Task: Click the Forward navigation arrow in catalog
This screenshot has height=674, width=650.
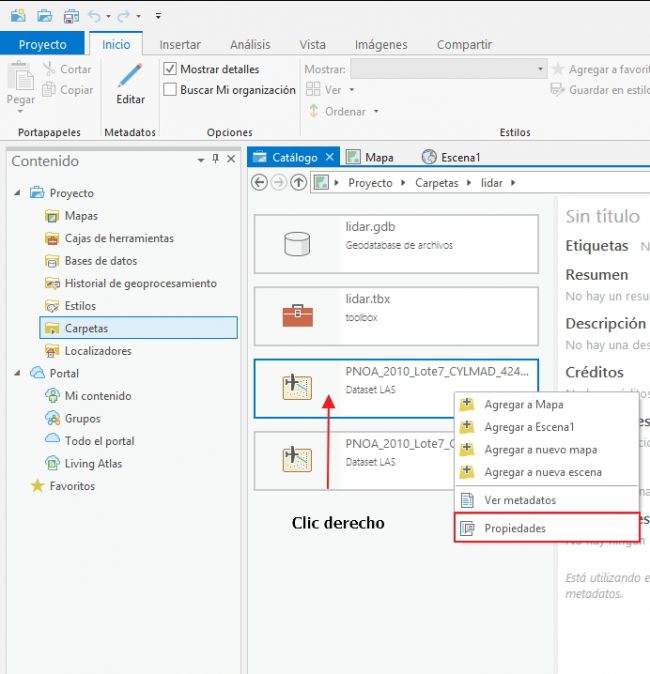Action: click(279, 182)
